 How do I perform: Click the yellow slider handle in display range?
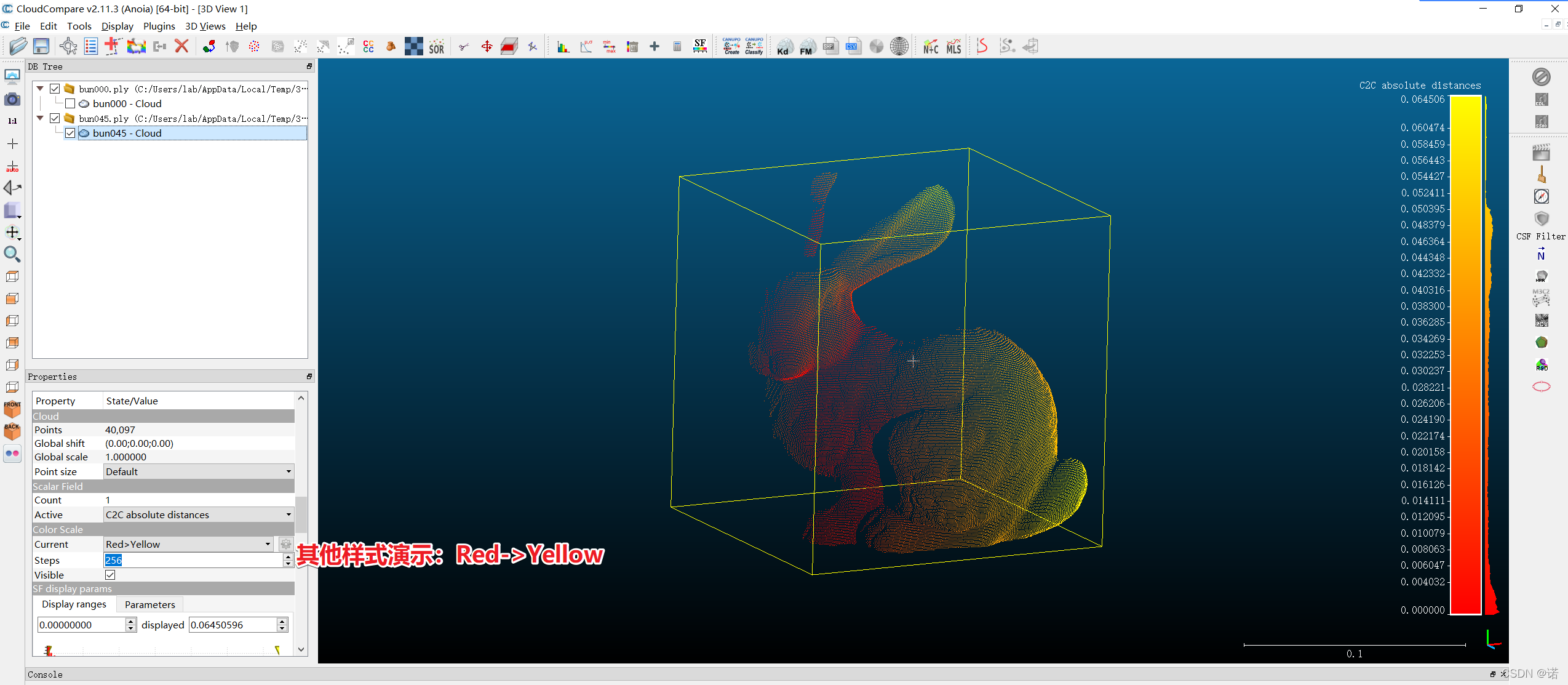point(277,650)
